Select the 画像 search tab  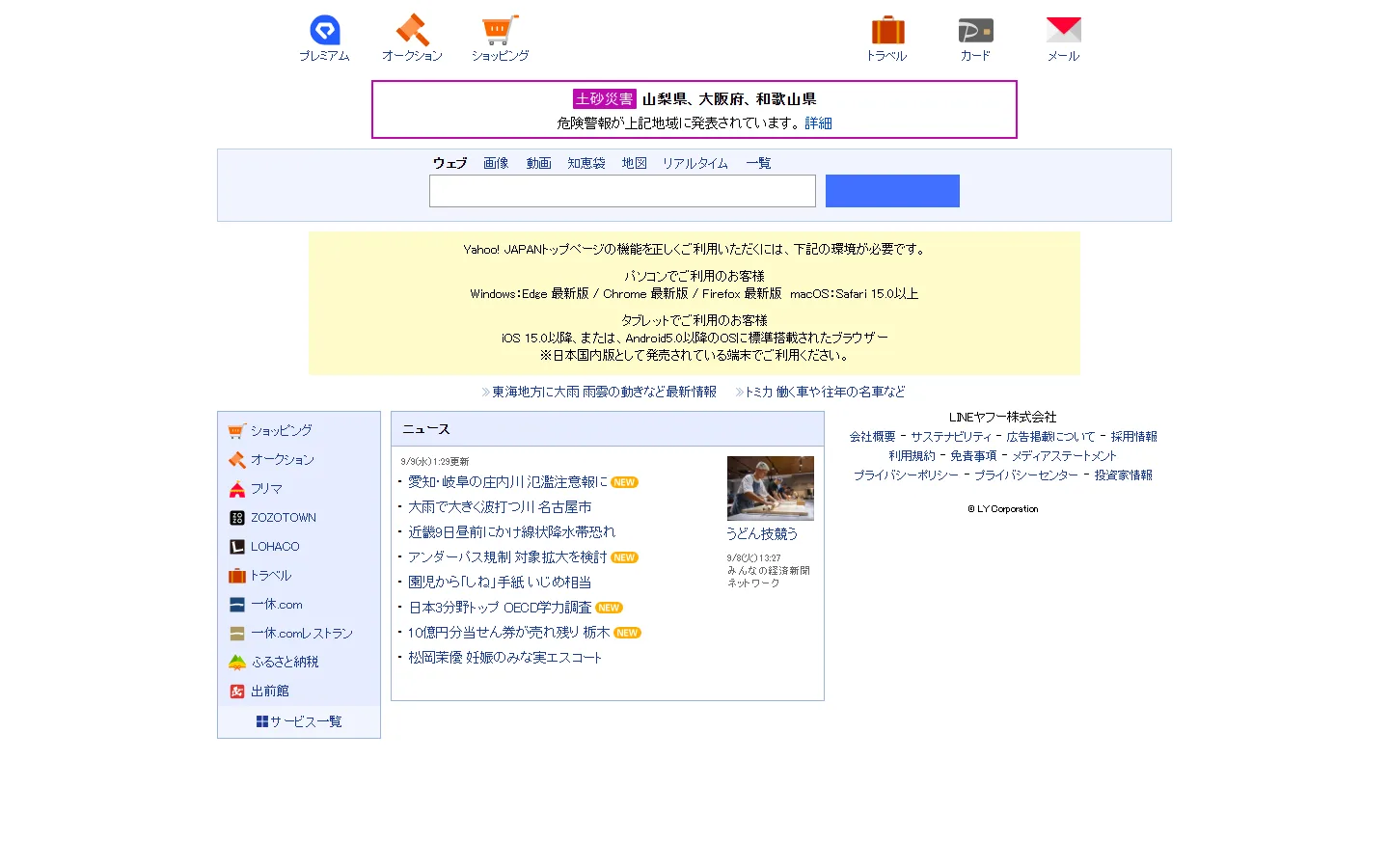(496, 163)
